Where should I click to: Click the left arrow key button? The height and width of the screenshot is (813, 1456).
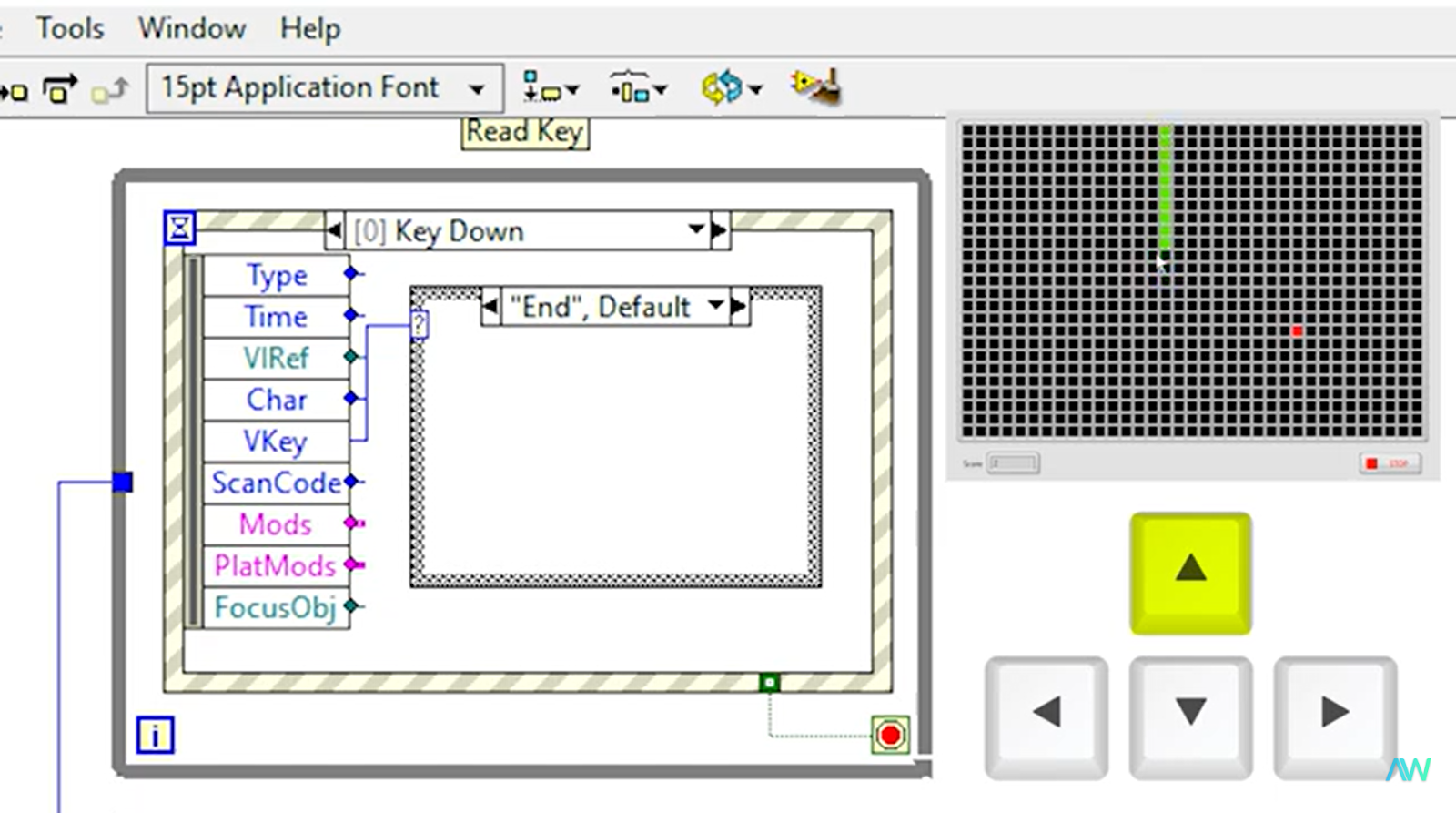[1046, 716]
